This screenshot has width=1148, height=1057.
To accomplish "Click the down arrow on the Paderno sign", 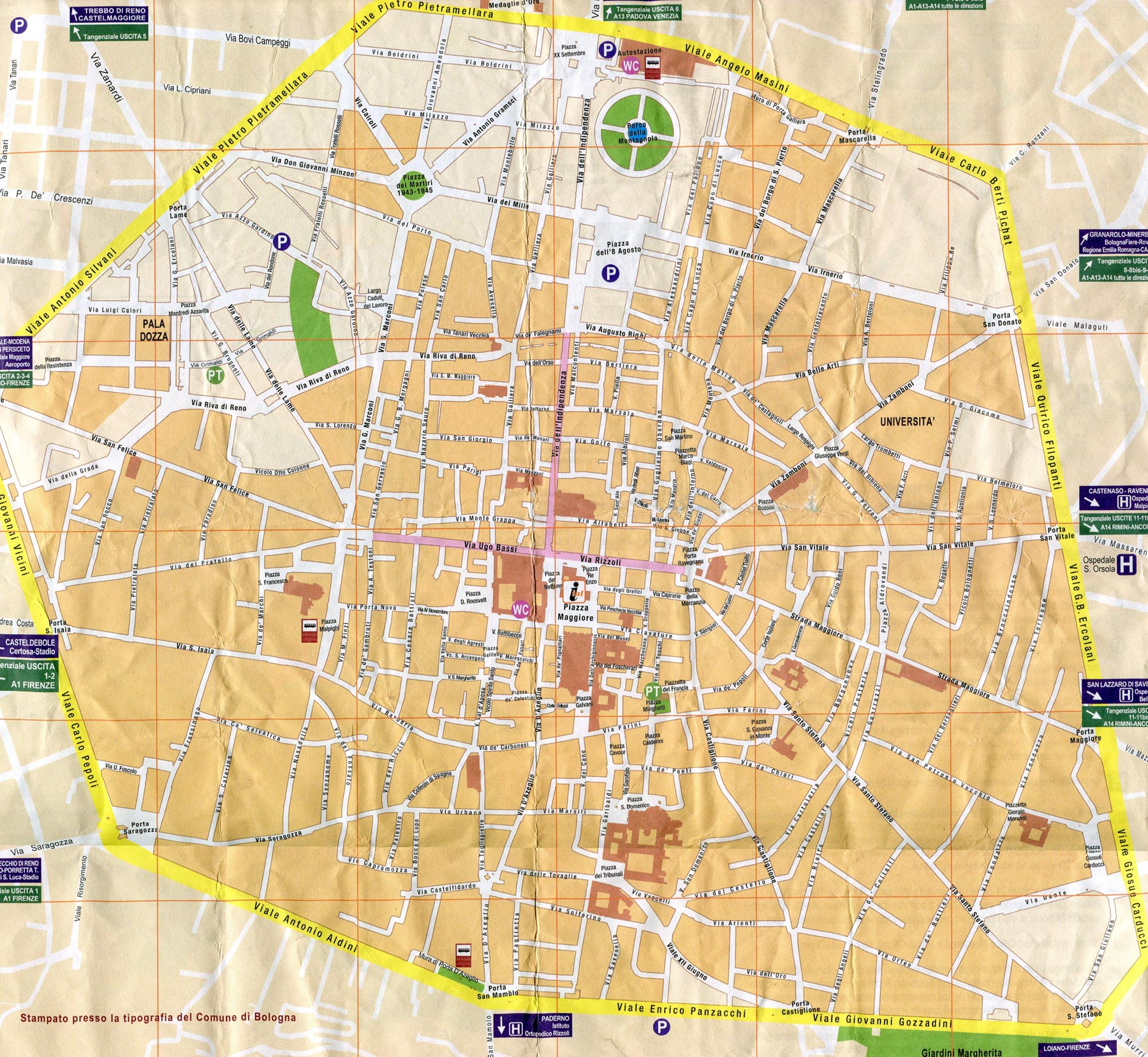I will coord(501,1026).
